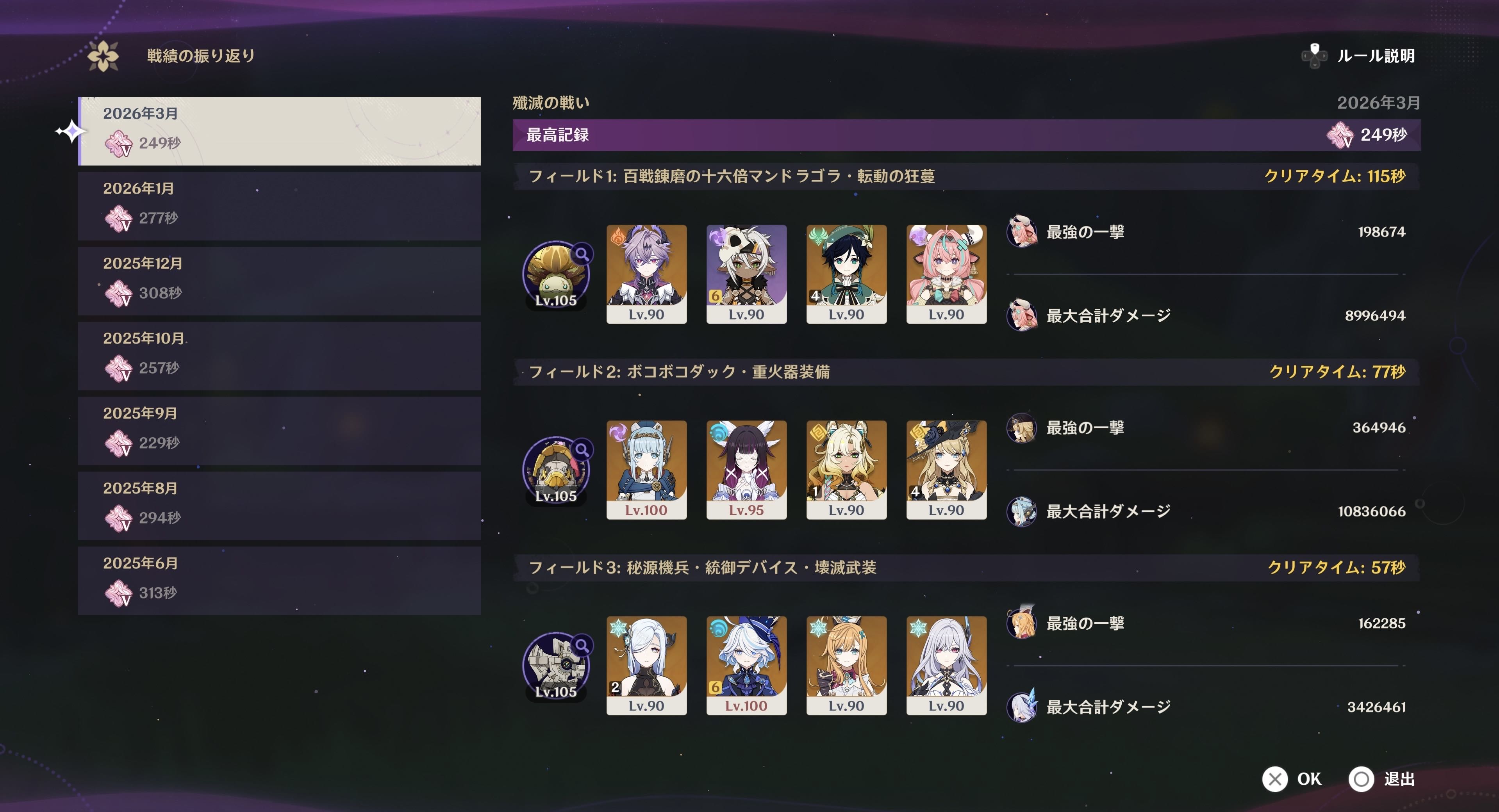Click the avatar icon beside Field 3 最大合計ダメージ
This screenshot has height=812, width=1499.
click(x=1022, y=706)
